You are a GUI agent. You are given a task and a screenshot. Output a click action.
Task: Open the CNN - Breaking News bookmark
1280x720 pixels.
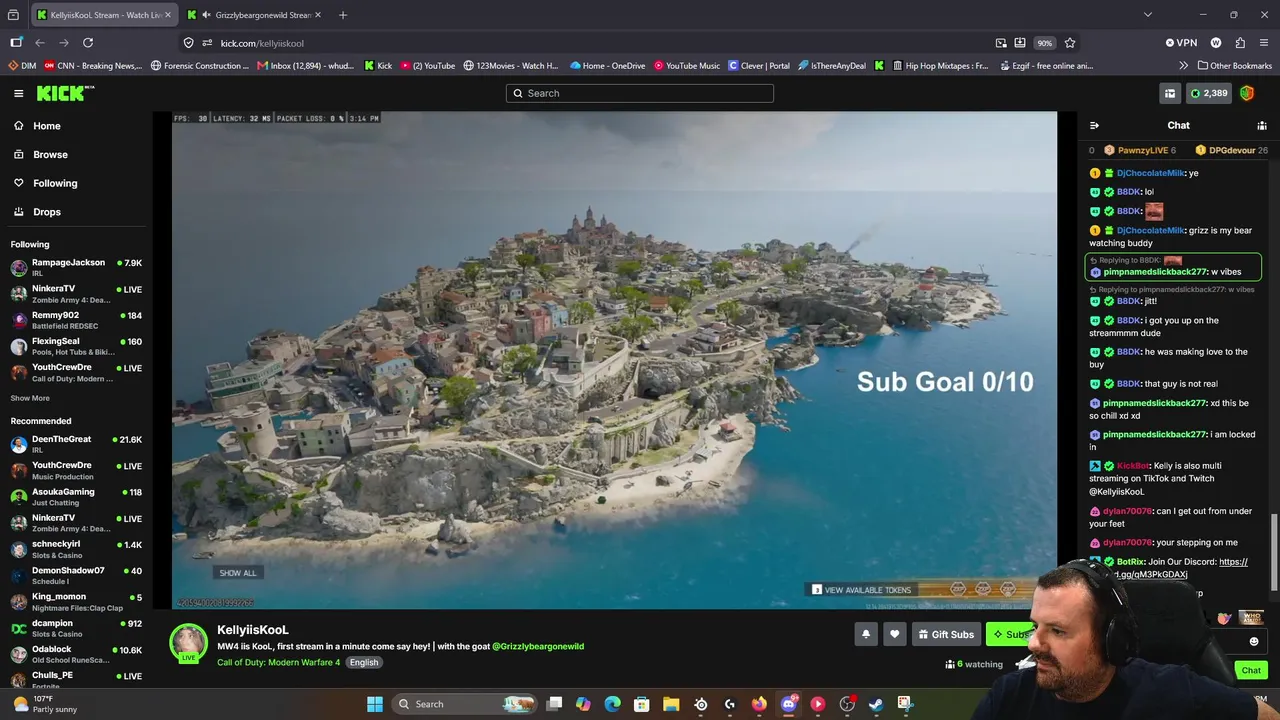point(93,66)
